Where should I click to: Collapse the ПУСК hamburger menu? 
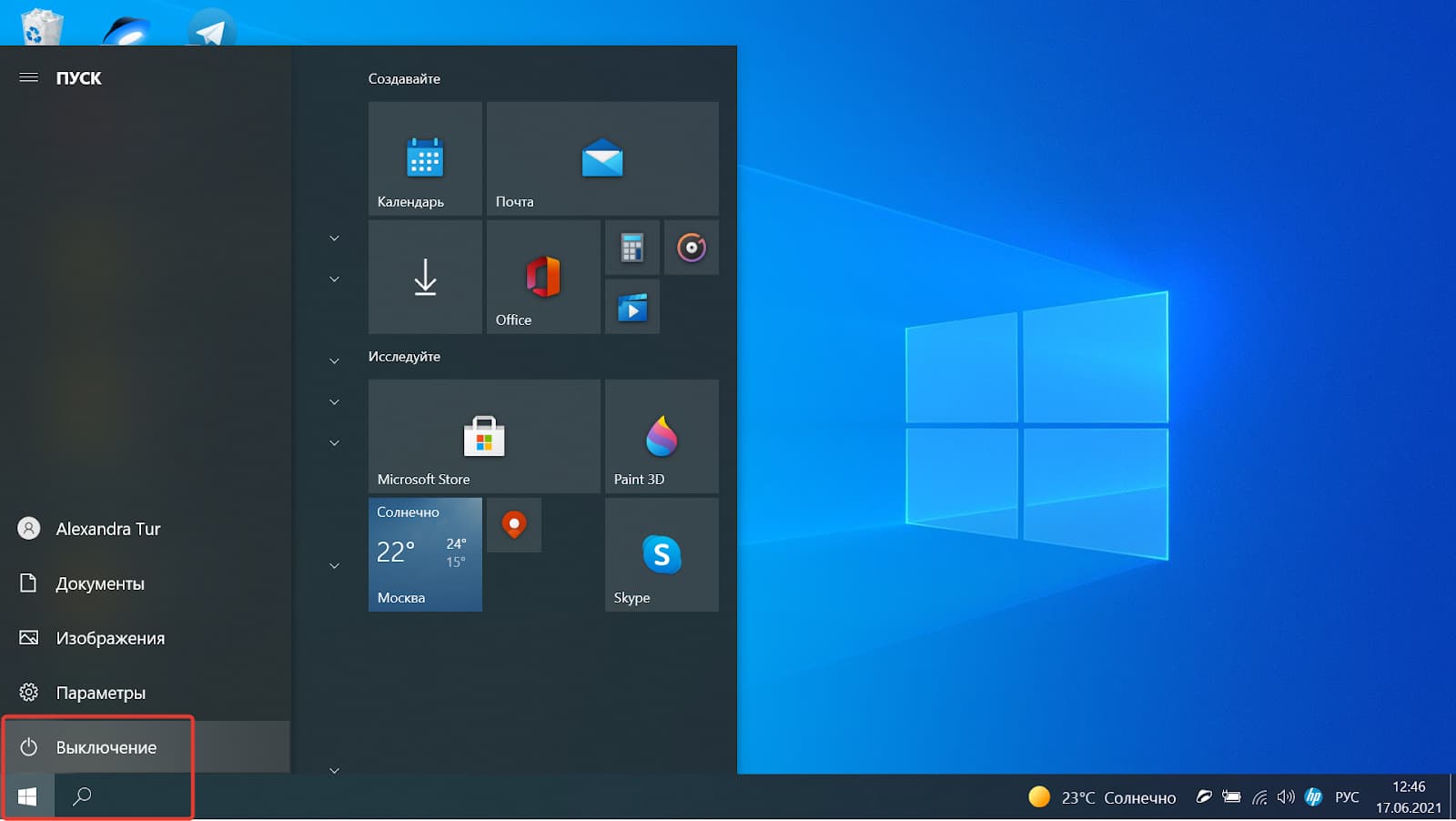click(29, 77)
